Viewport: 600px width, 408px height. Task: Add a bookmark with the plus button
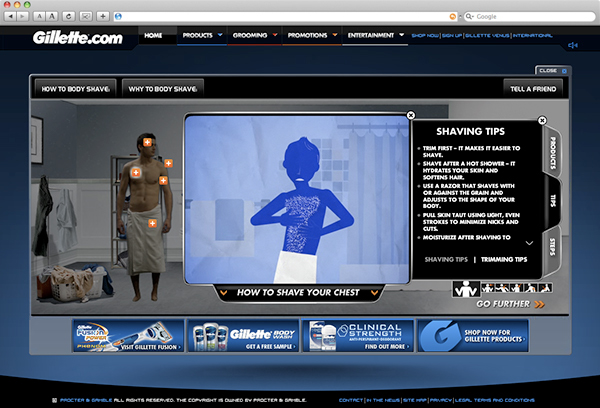coord(103,16)
